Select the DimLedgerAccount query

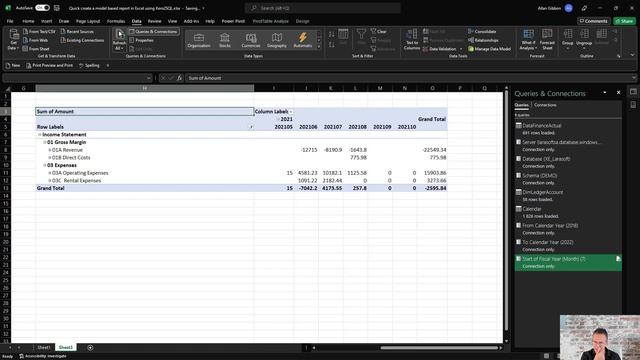[568, 196]
